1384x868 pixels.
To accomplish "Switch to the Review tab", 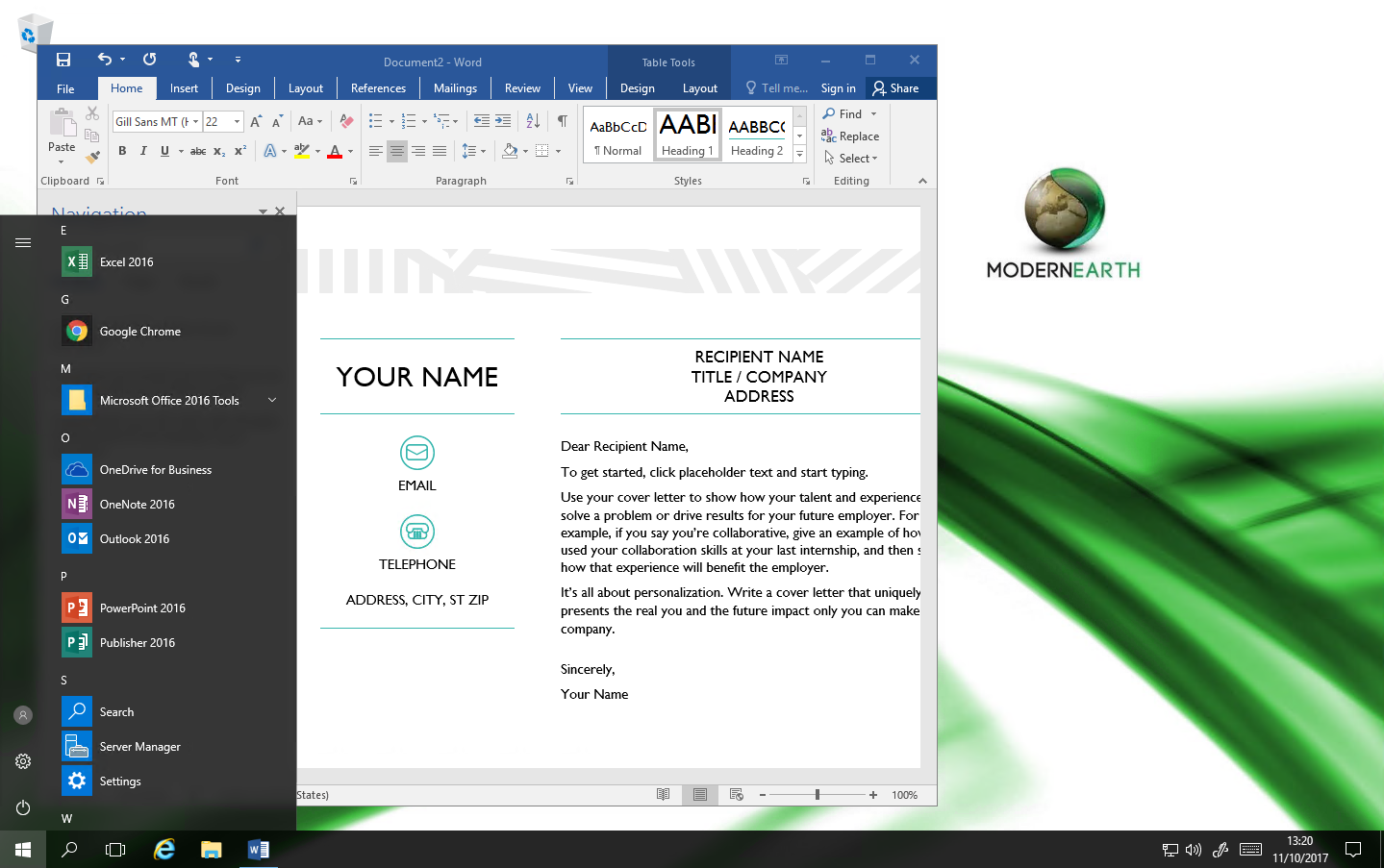I will point(522,88).
